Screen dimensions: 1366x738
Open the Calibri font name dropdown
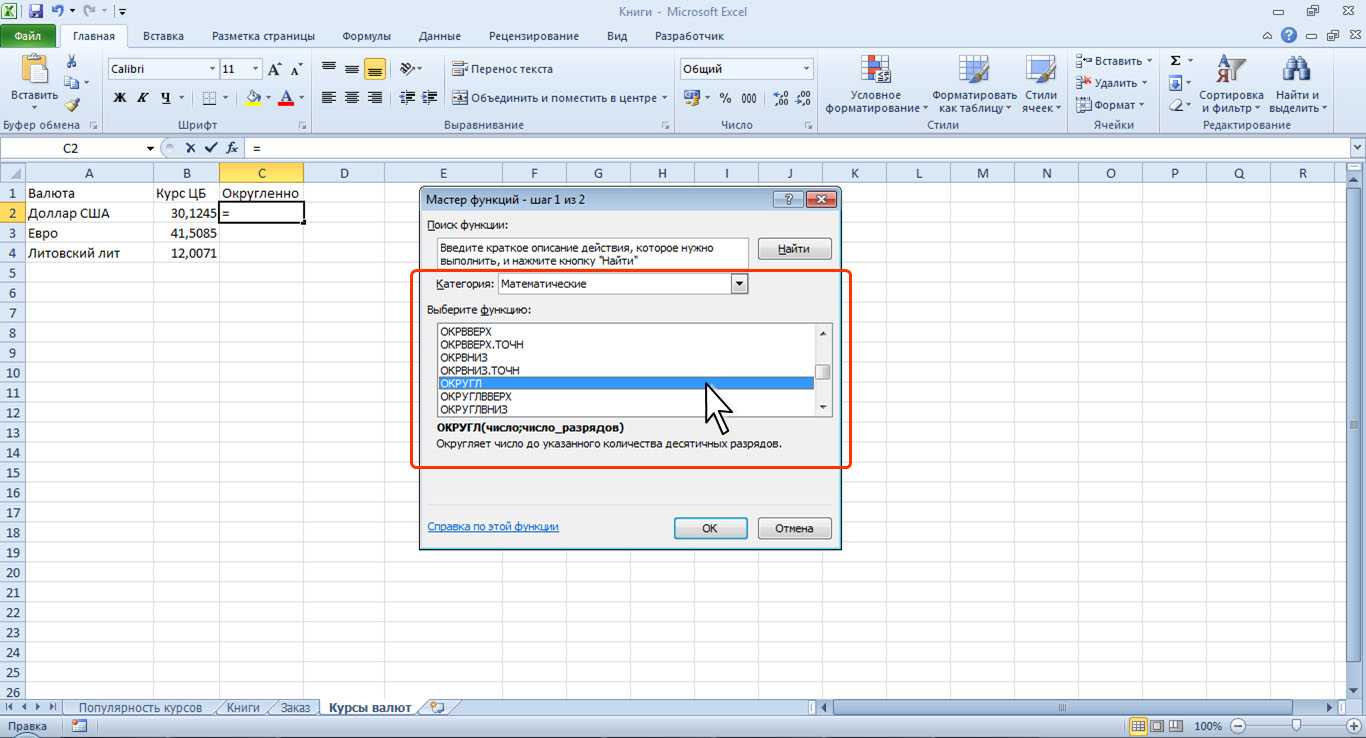coord(212,69)
